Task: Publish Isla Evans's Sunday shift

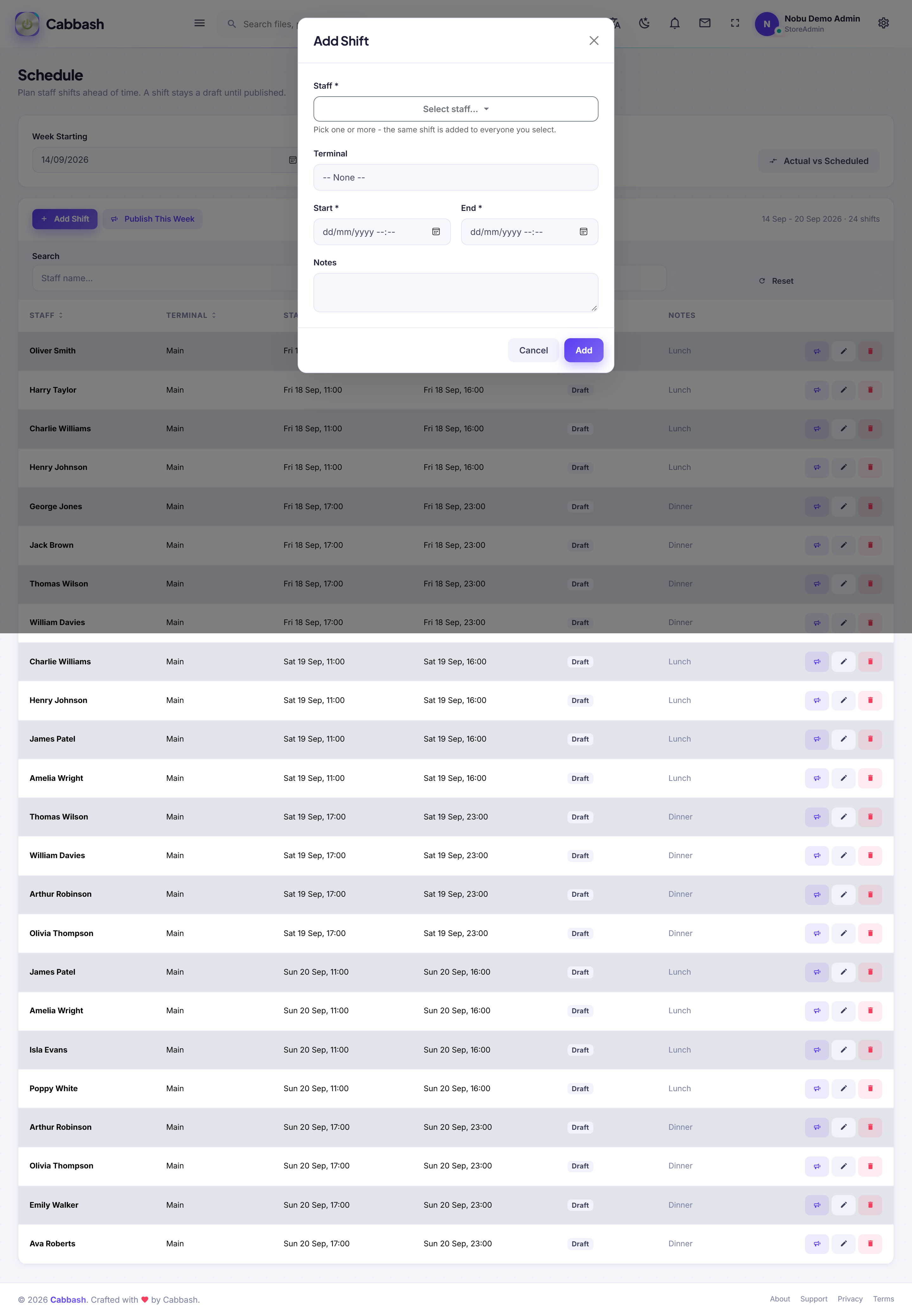Action: pyautogui.click(x=817, y=1050)
